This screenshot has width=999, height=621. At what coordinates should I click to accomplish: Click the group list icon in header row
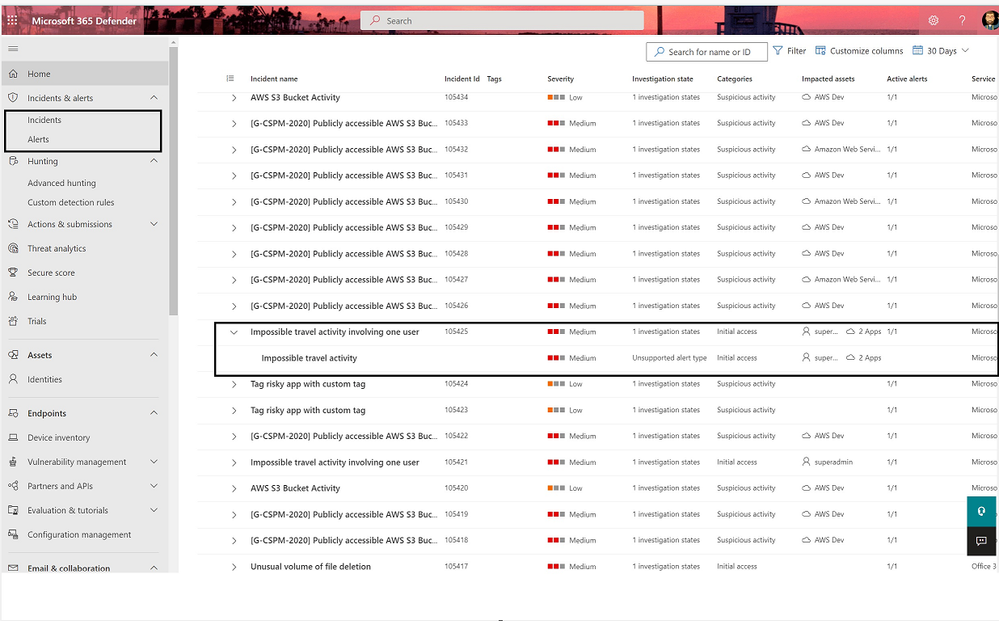(230, 78)
